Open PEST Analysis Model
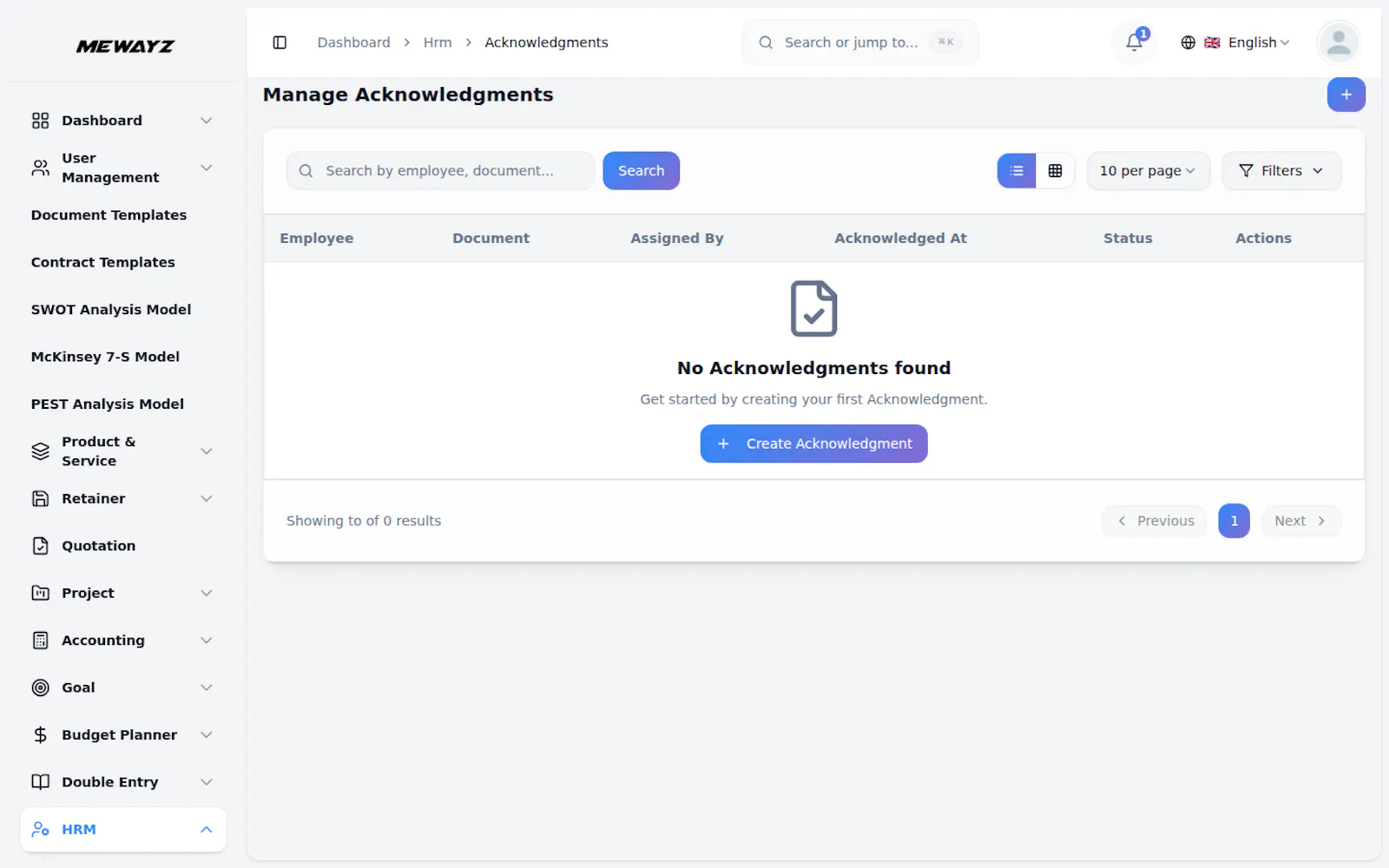 [x=108, y=404]
